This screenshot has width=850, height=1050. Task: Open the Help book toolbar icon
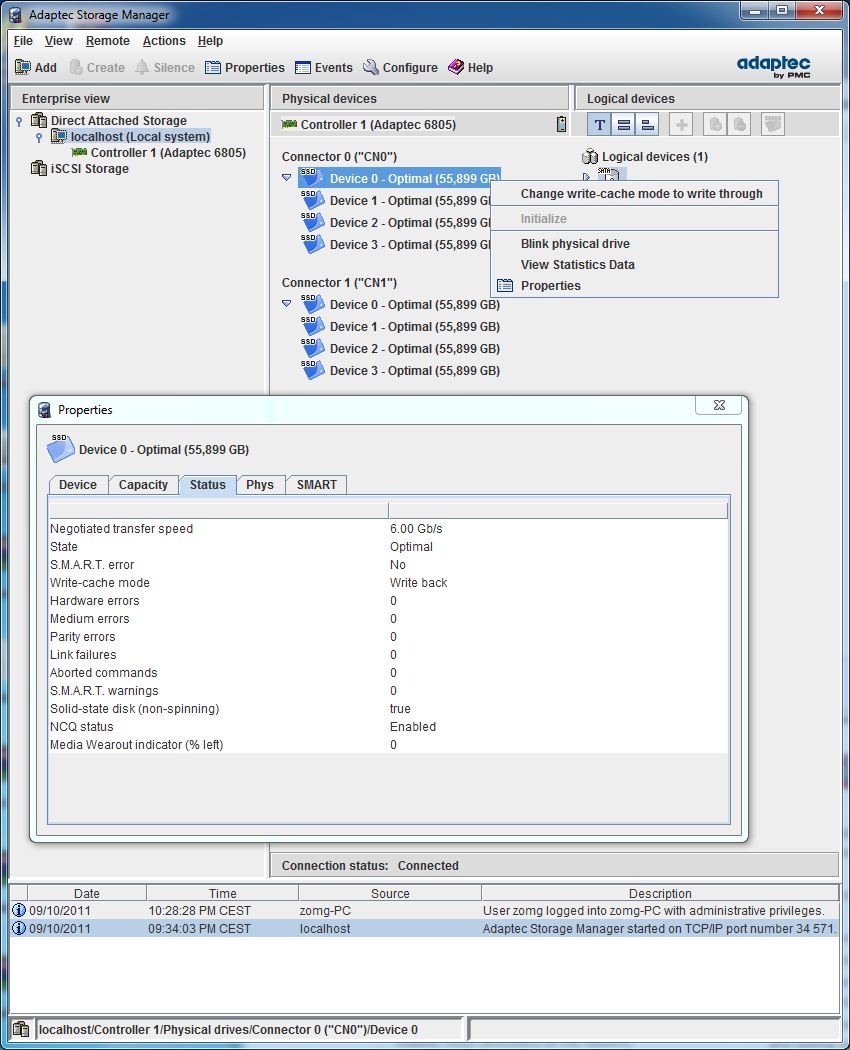click(x=456, y=67)
